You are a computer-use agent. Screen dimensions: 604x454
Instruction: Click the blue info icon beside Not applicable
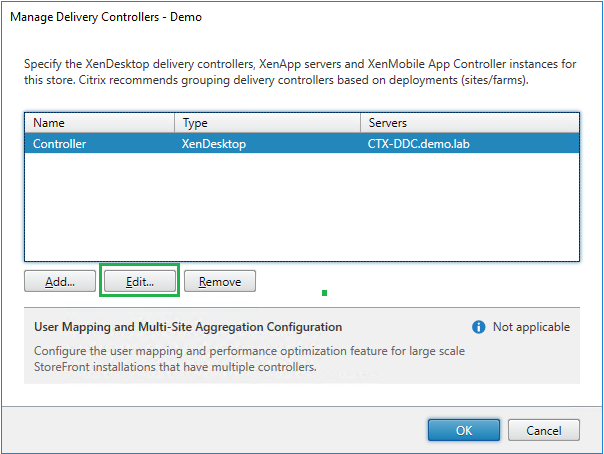point(478,327)
